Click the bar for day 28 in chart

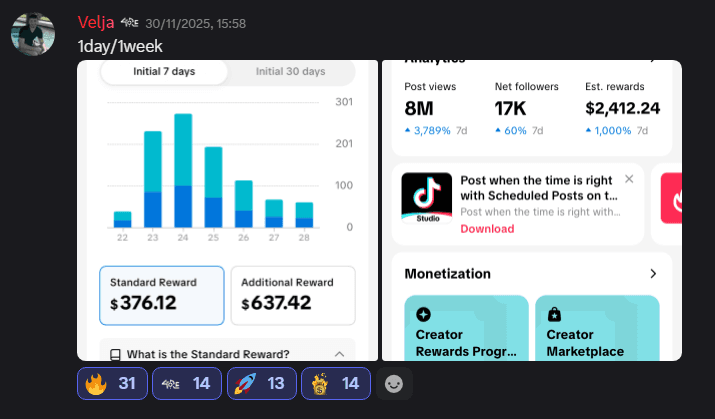point(304,215)
